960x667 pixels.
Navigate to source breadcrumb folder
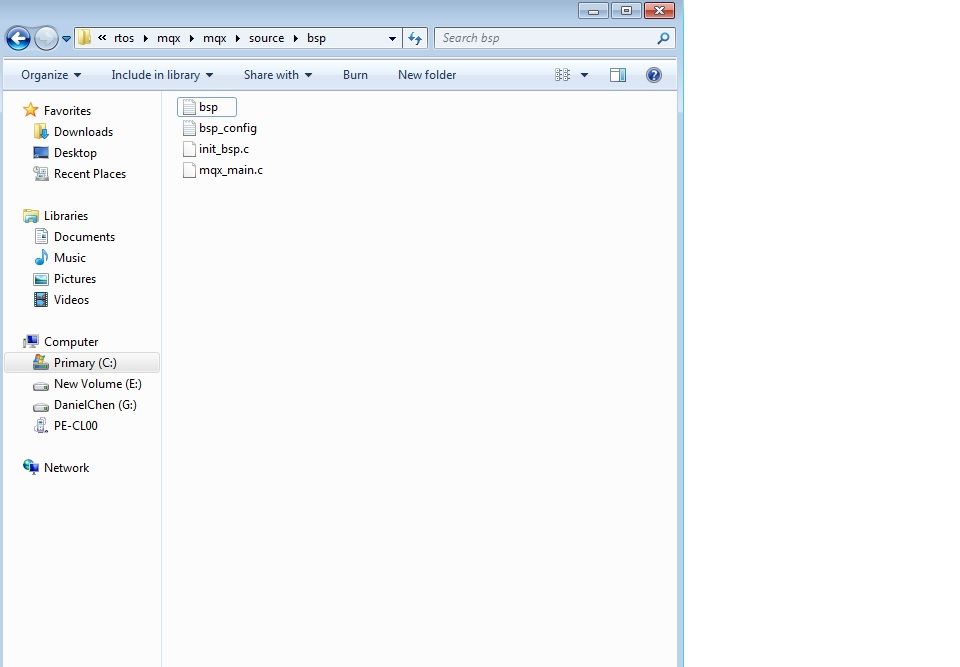pyautogui.click(x=266, y=38)
